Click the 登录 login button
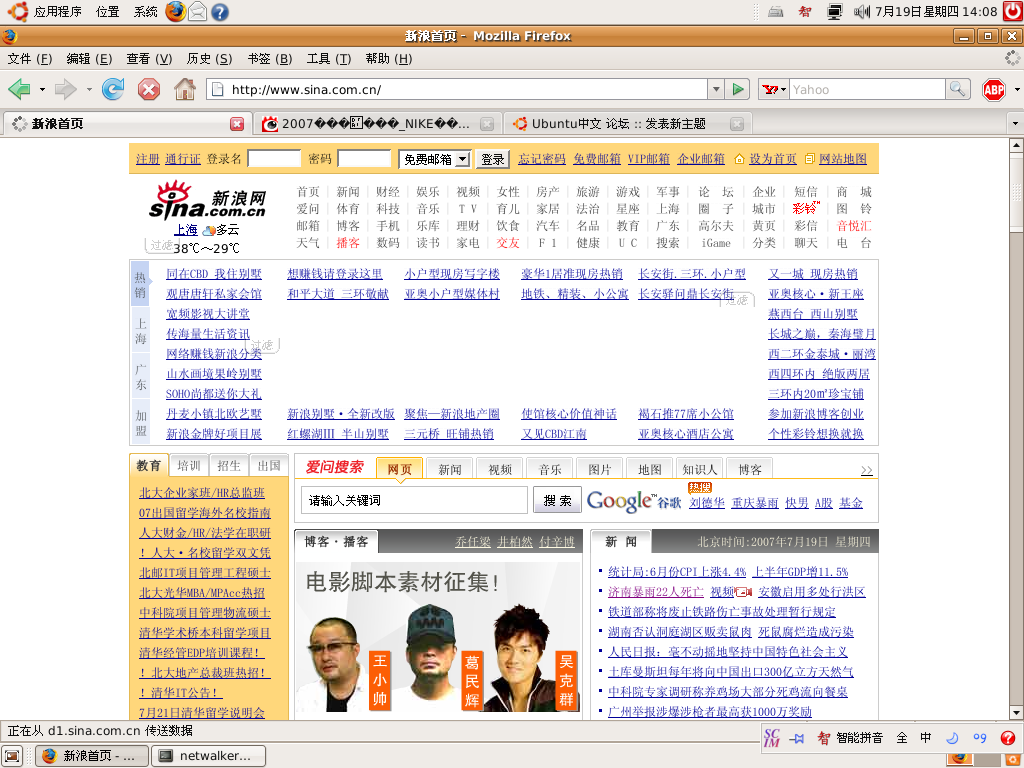Image resolution: width=1024 pixels, height=768 pixels. (x=492, y=159)
